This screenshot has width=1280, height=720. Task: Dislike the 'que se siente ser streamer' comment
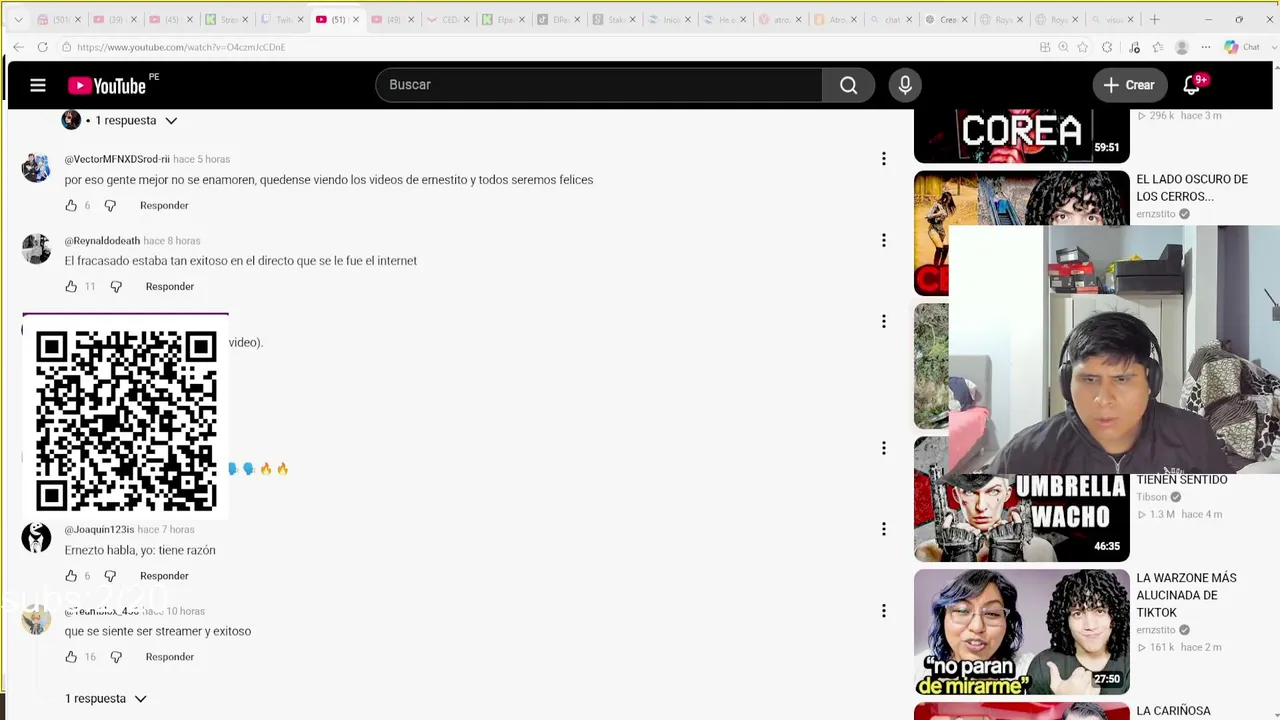coord(116,657)
